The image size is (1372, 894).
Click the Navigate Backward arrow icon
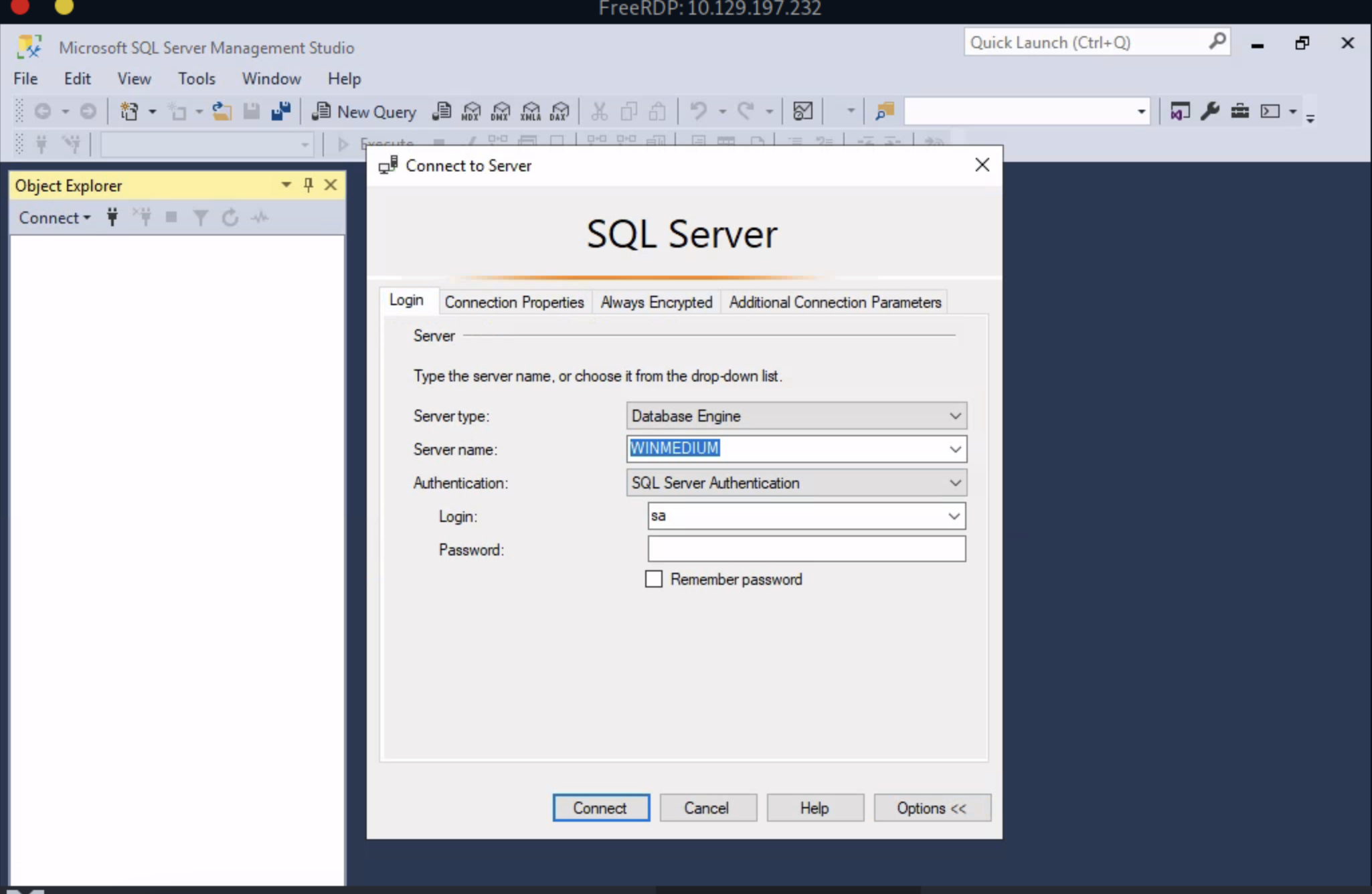[x=42, y=111]
